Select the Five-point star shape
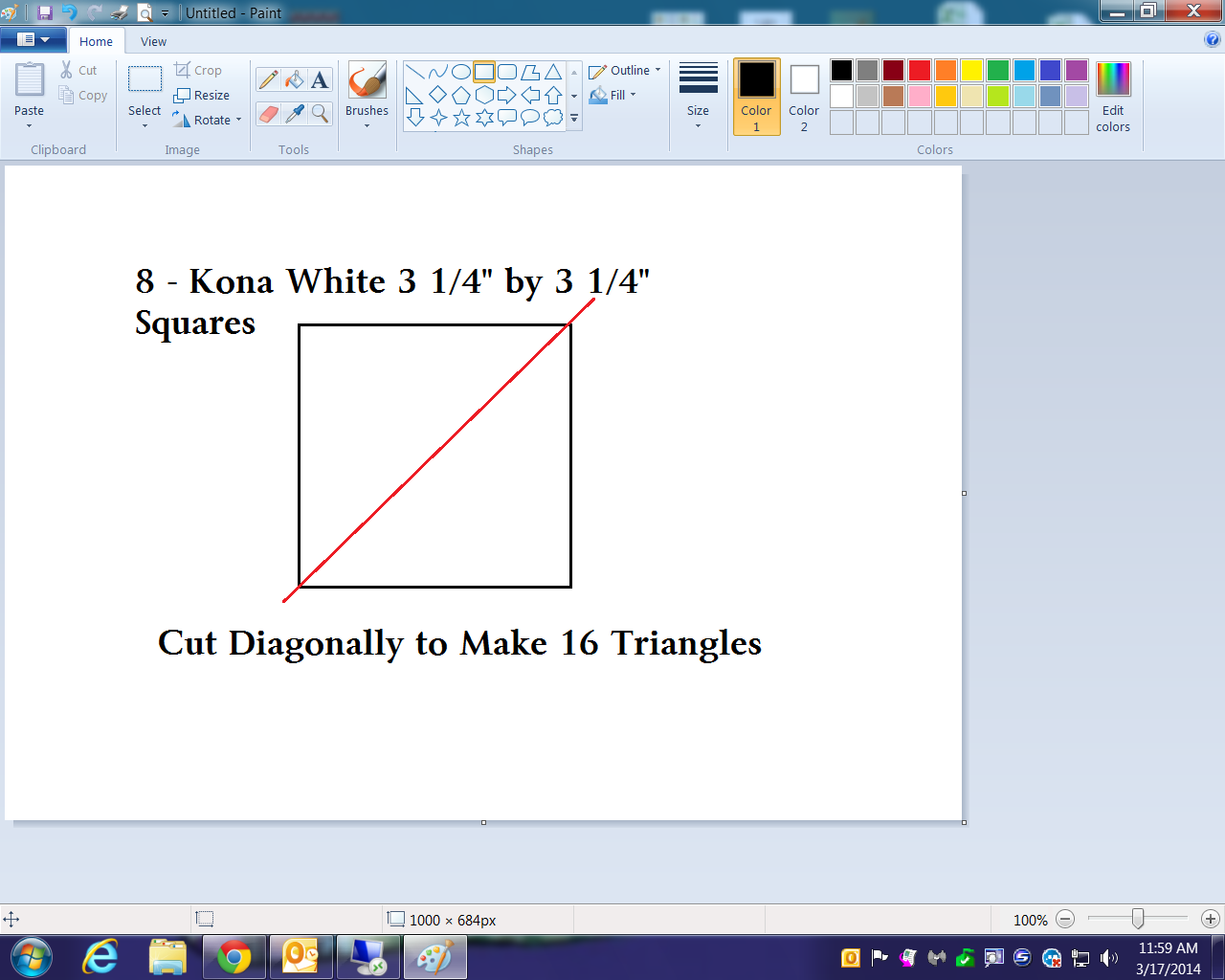 click(x=460, y=117)
